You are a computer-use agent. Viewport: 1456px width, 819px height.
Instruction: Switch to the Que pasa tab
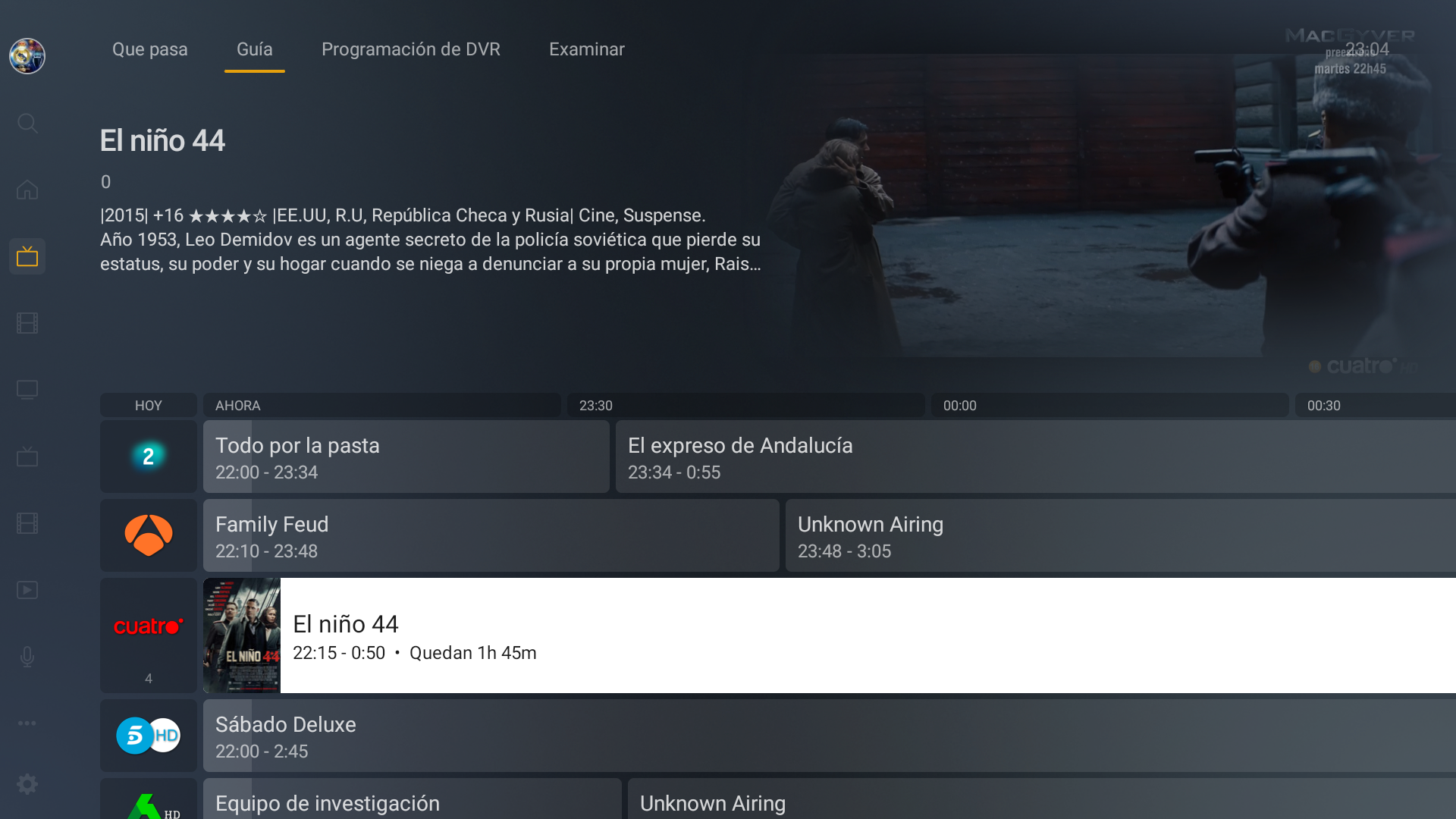(x=150, y=49)
